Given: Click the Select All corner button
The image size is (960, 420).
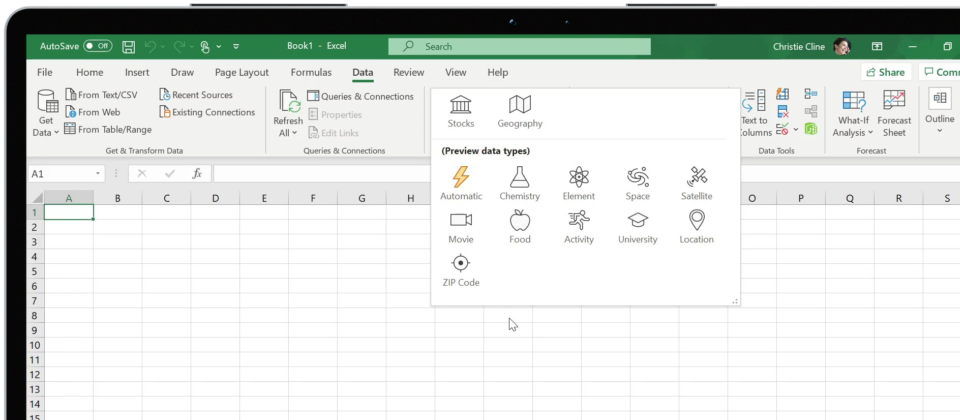Looking at the screenshot, I should 36,198.
